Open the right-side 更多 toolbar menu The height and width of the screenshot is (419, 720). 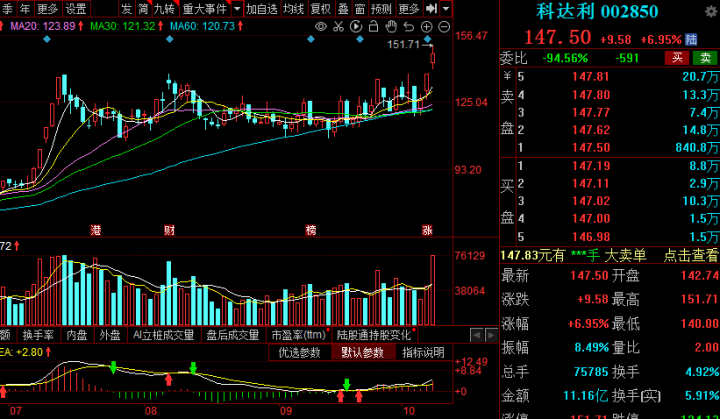pos(408,8)
